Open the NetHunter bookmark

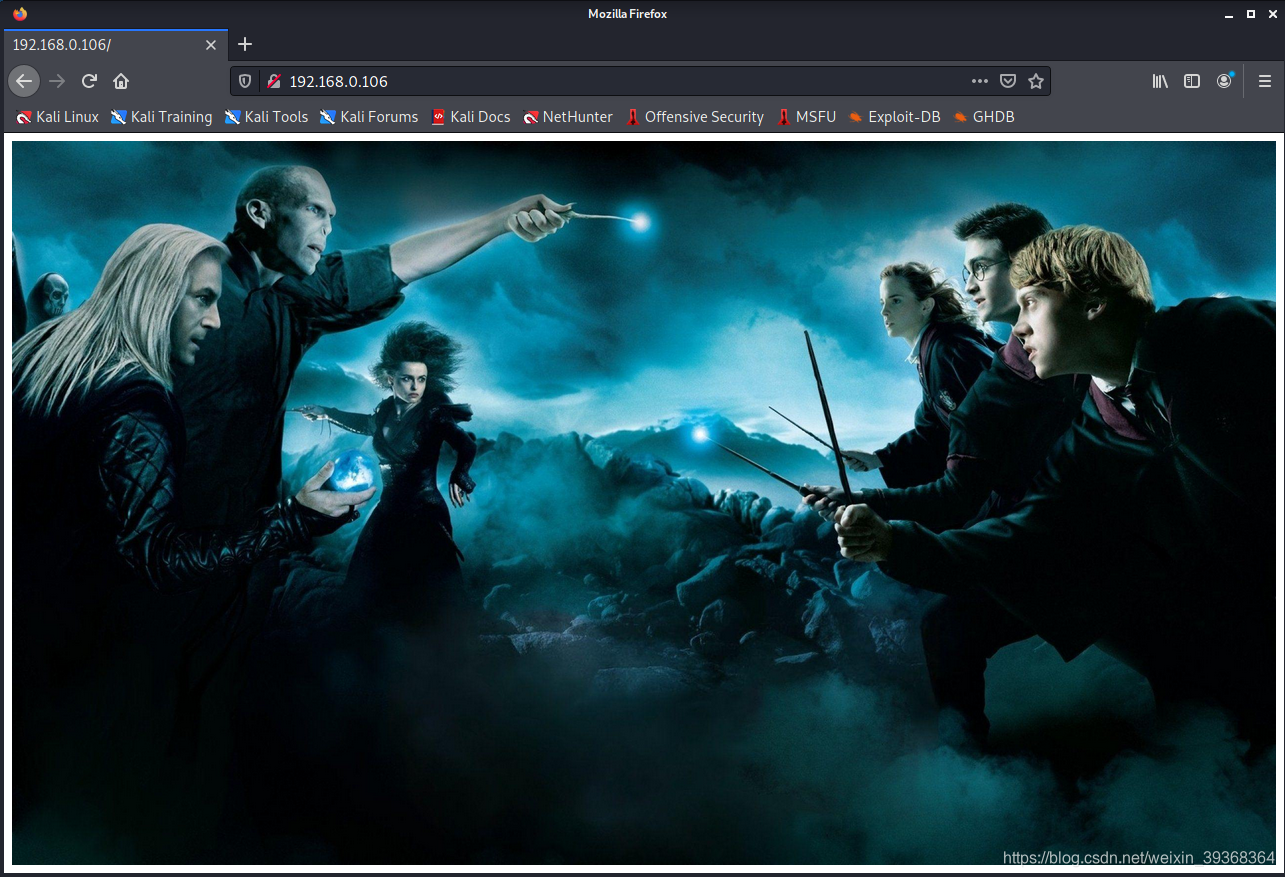click(x=567, y=117)
